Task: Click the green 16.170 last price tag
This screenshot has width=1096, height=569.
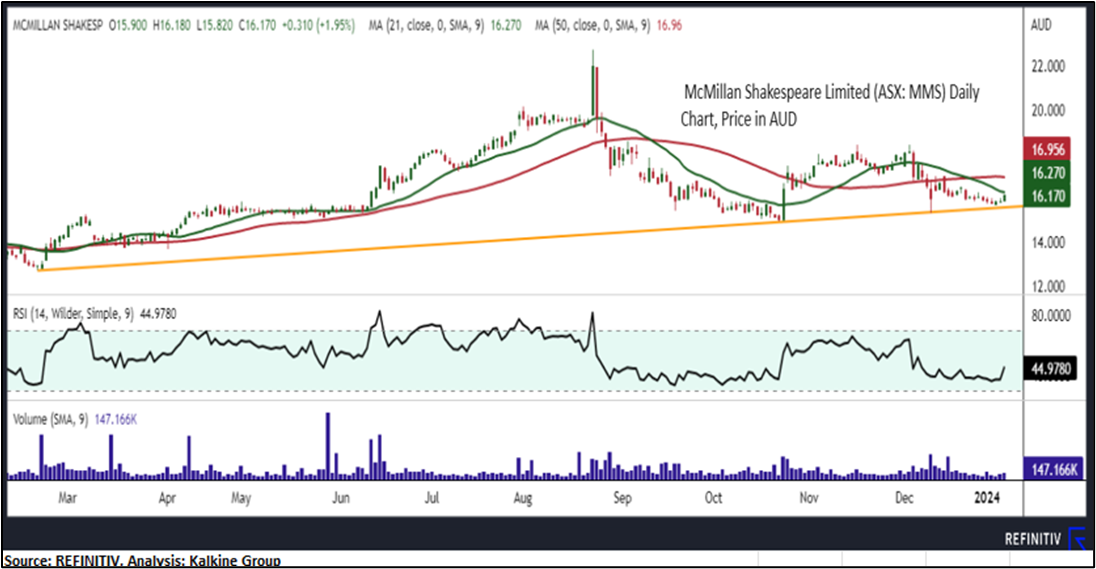Action: 1048,196
